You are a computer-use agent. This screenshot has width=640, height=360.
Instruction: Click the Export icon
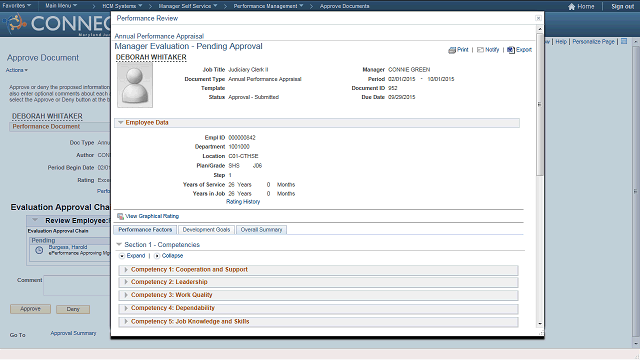click(x=511, y=50)
